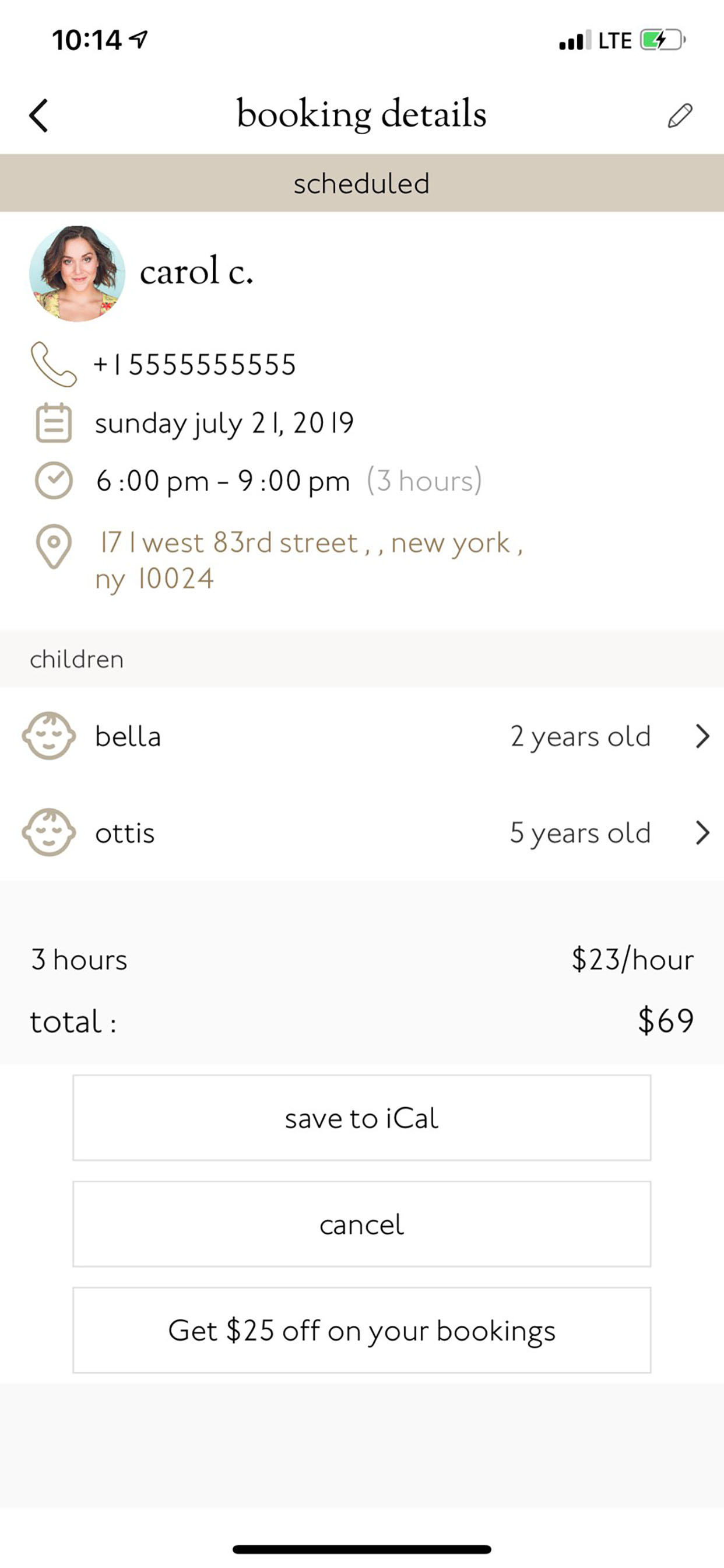Tap the back arrow icon
Screen dimensions: 724x1568
(39, 115)
